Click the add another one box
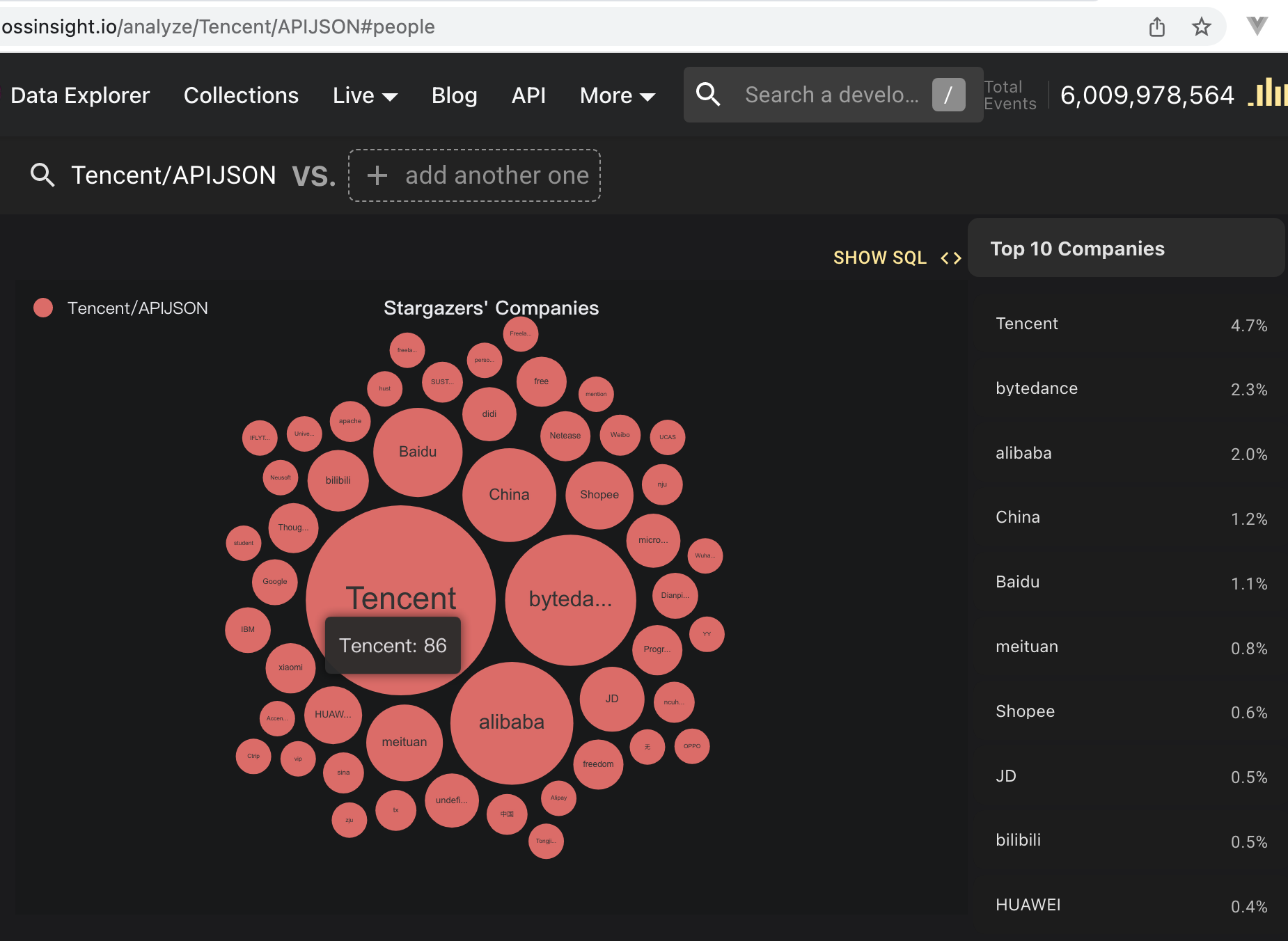1288x941 pixels. click(x=474, y=175)
